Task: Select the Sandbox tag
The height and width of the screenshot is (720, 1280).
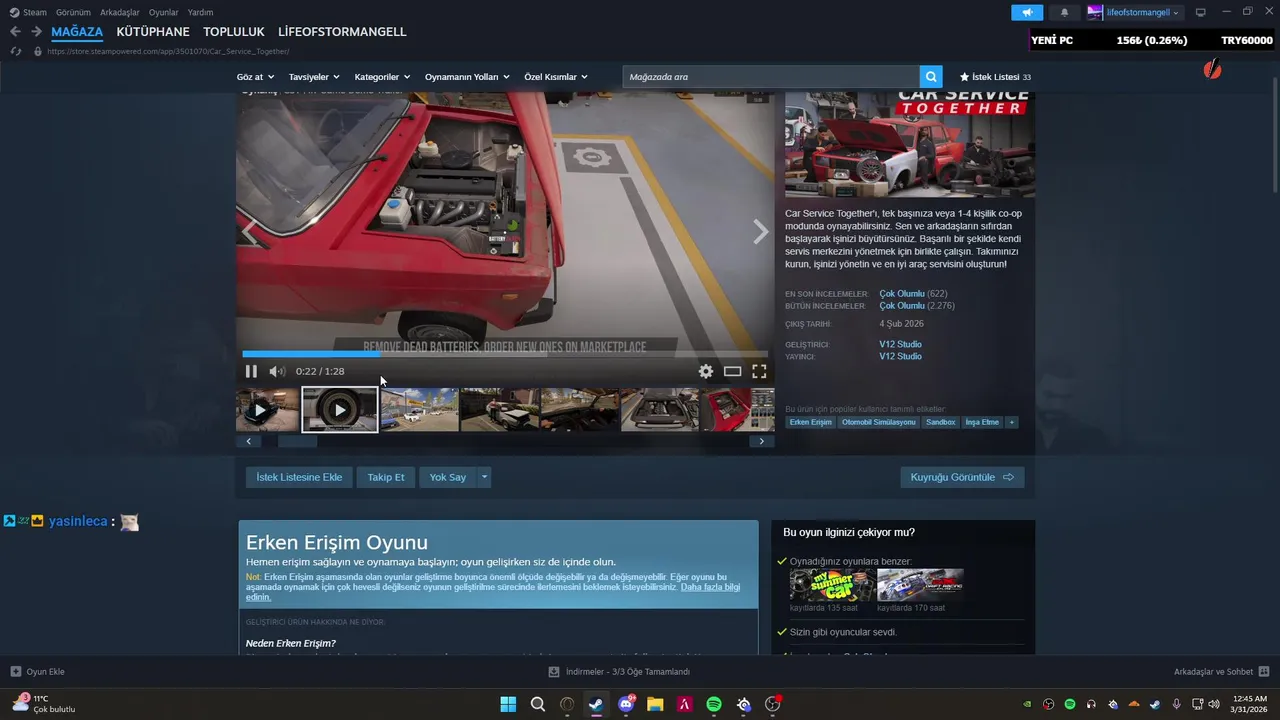Action: tap(940, 422)
